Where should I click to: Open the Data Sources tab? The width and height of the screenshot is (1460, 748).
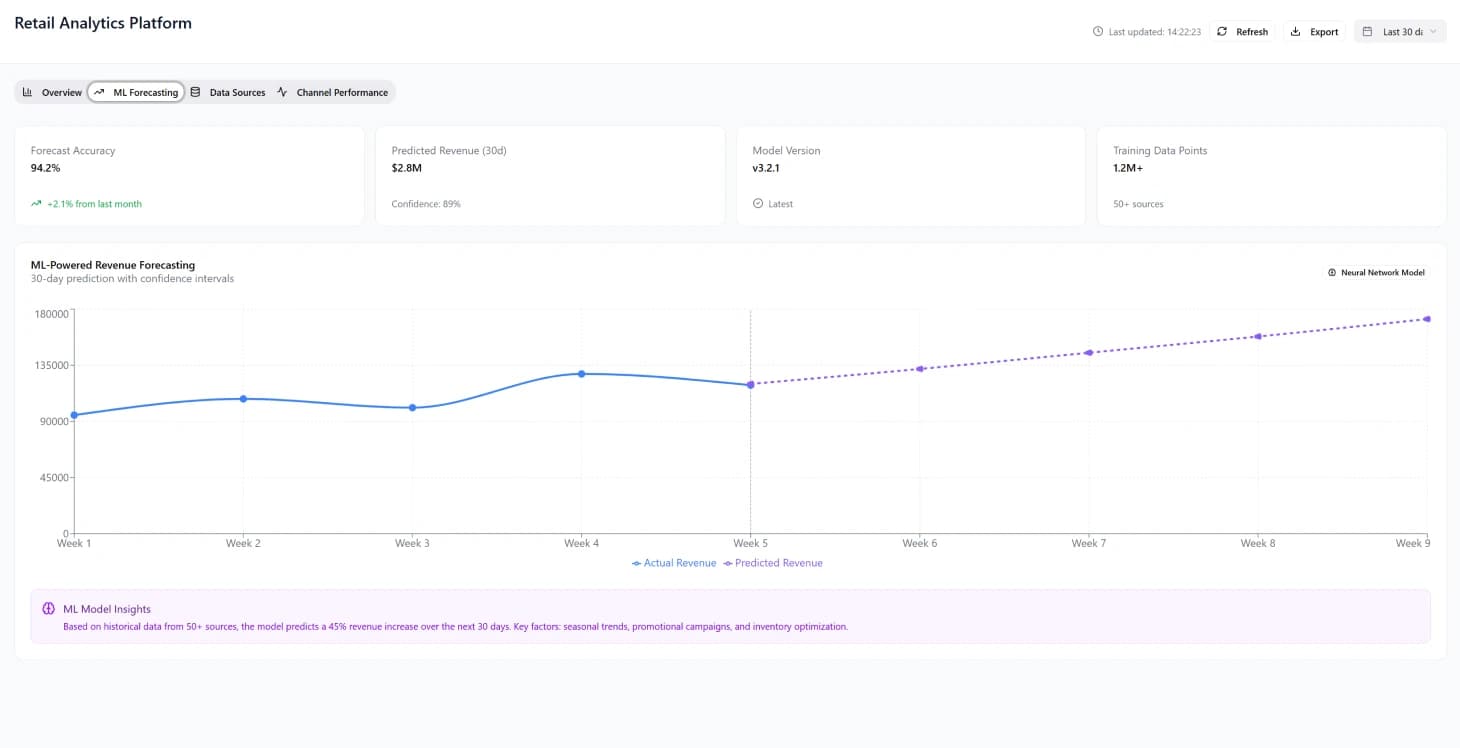[x=232, y=91]
